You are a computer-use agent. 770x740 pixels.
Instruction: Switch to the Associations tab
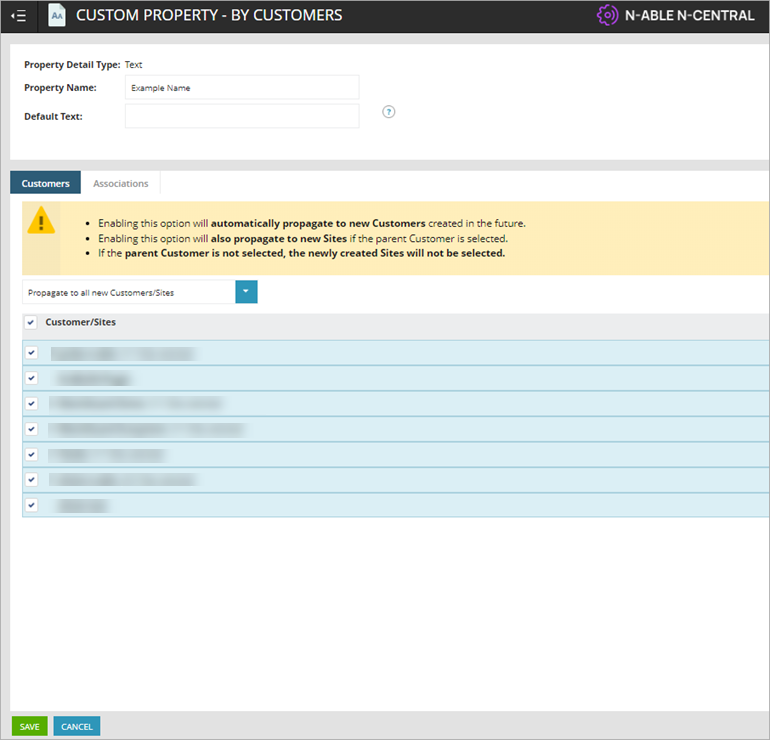click(x=121, y=183)
